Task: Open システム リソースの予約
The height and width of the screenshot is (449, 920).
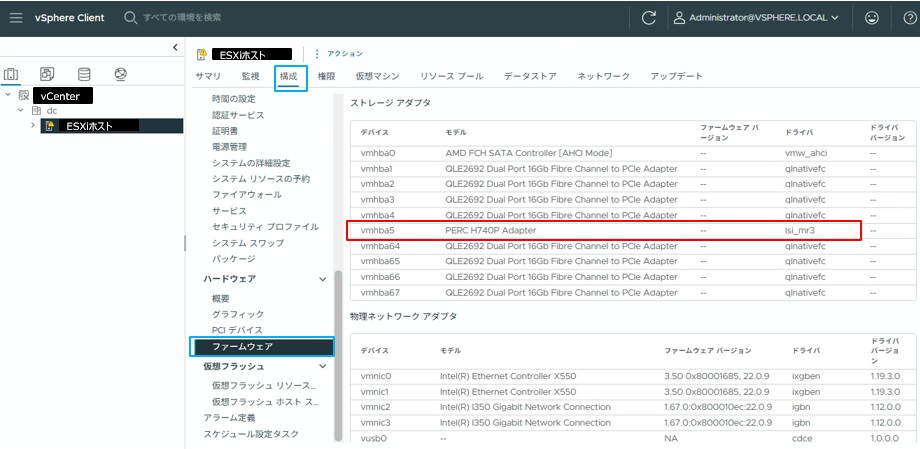Action: tap(261, 178)
